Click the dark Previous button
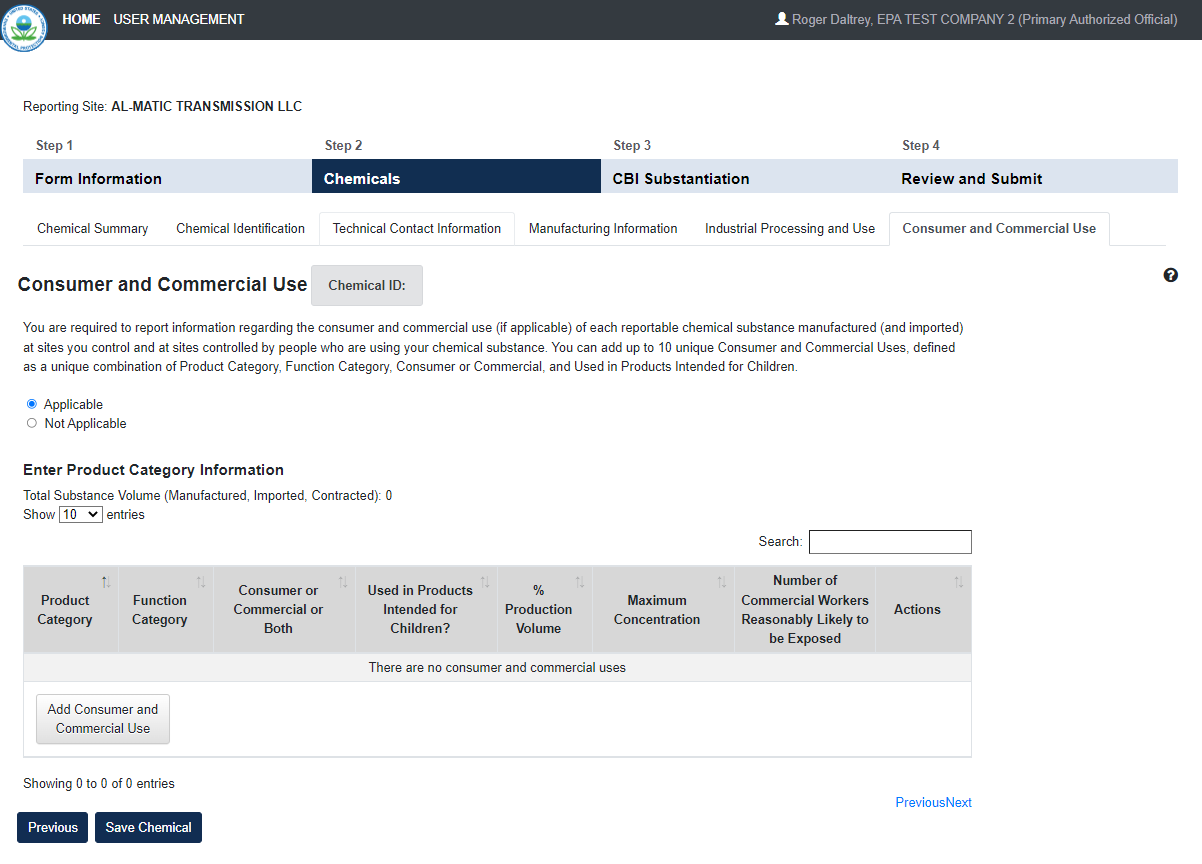This screenshot has height=864, width=1202. 53,827
